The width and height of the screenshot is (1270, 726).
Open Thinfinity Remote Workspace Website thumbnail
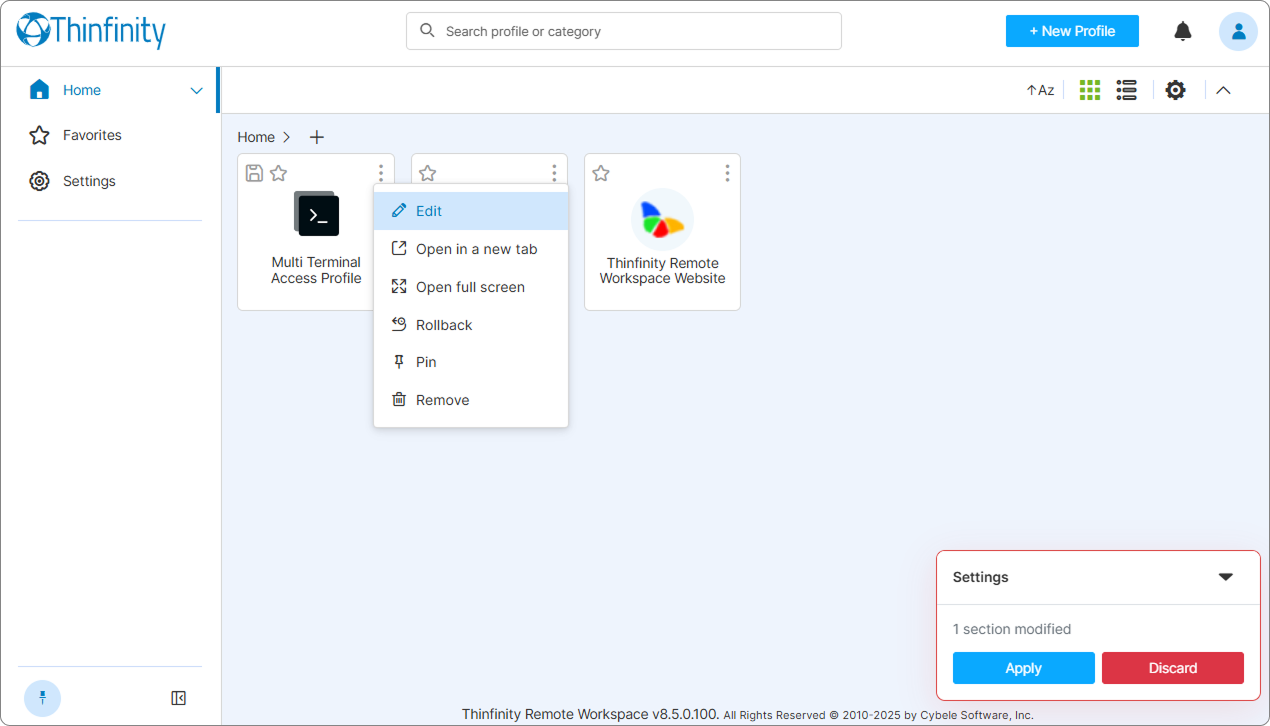click(662, 219)
